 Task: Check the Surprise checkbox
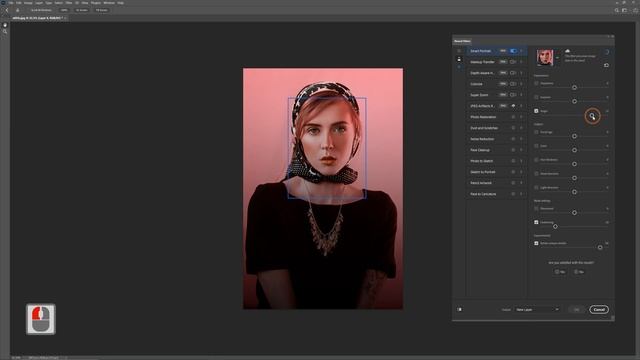[x=536, y=97]
